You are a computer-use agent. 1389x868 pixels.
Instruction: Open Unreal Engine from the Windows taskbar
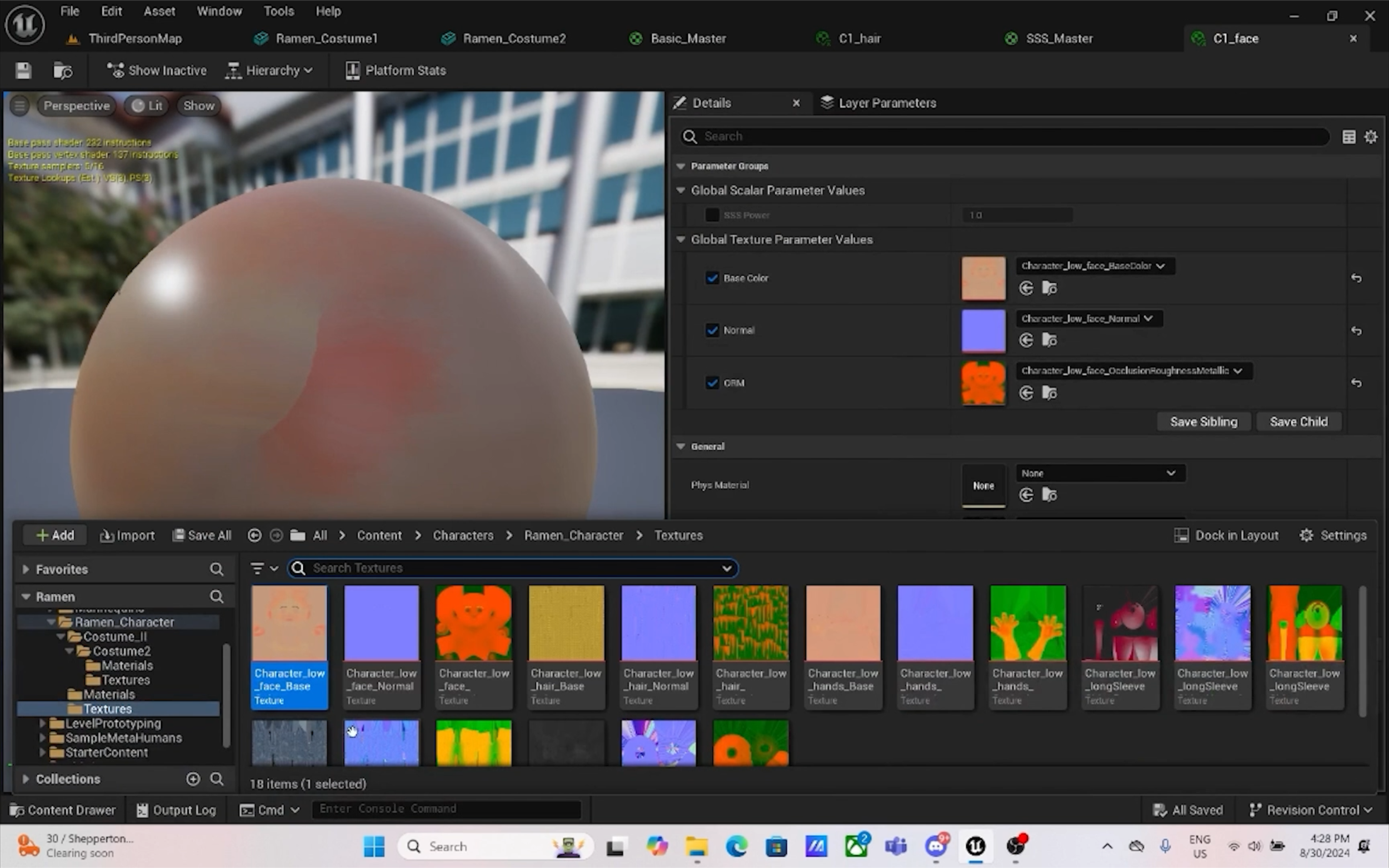pos(976,846)
